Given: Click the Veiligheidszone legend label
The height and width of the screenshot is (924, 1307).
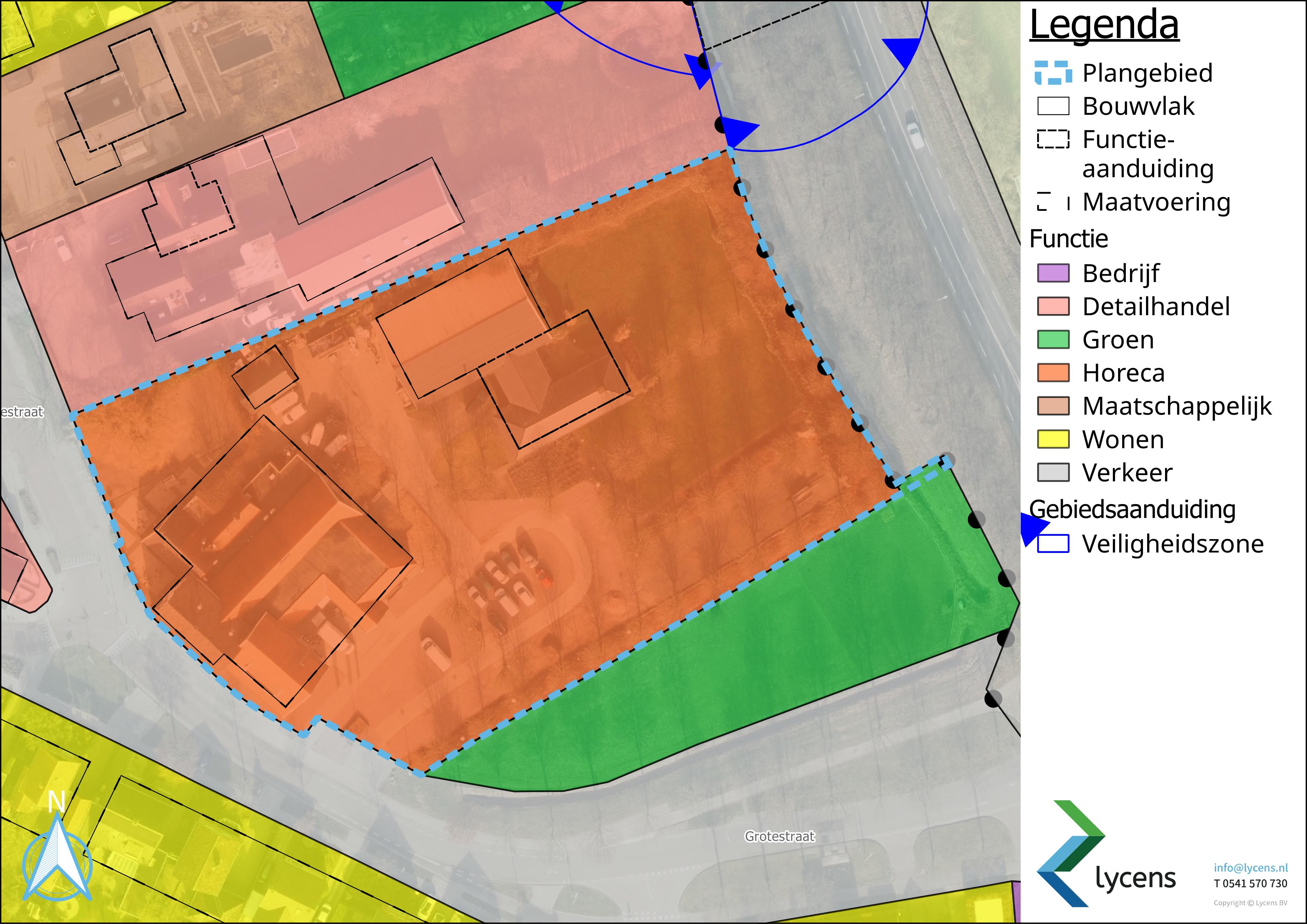Looking at the screenshot, I should [1173, 544].
